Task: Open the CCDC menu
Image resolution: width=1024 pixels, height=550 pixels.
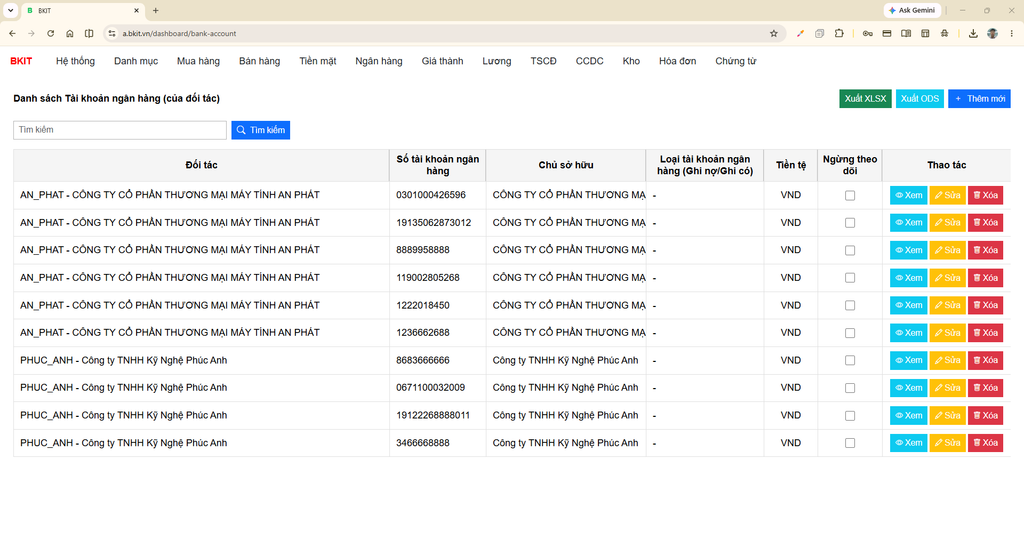Action: (590, 61)
